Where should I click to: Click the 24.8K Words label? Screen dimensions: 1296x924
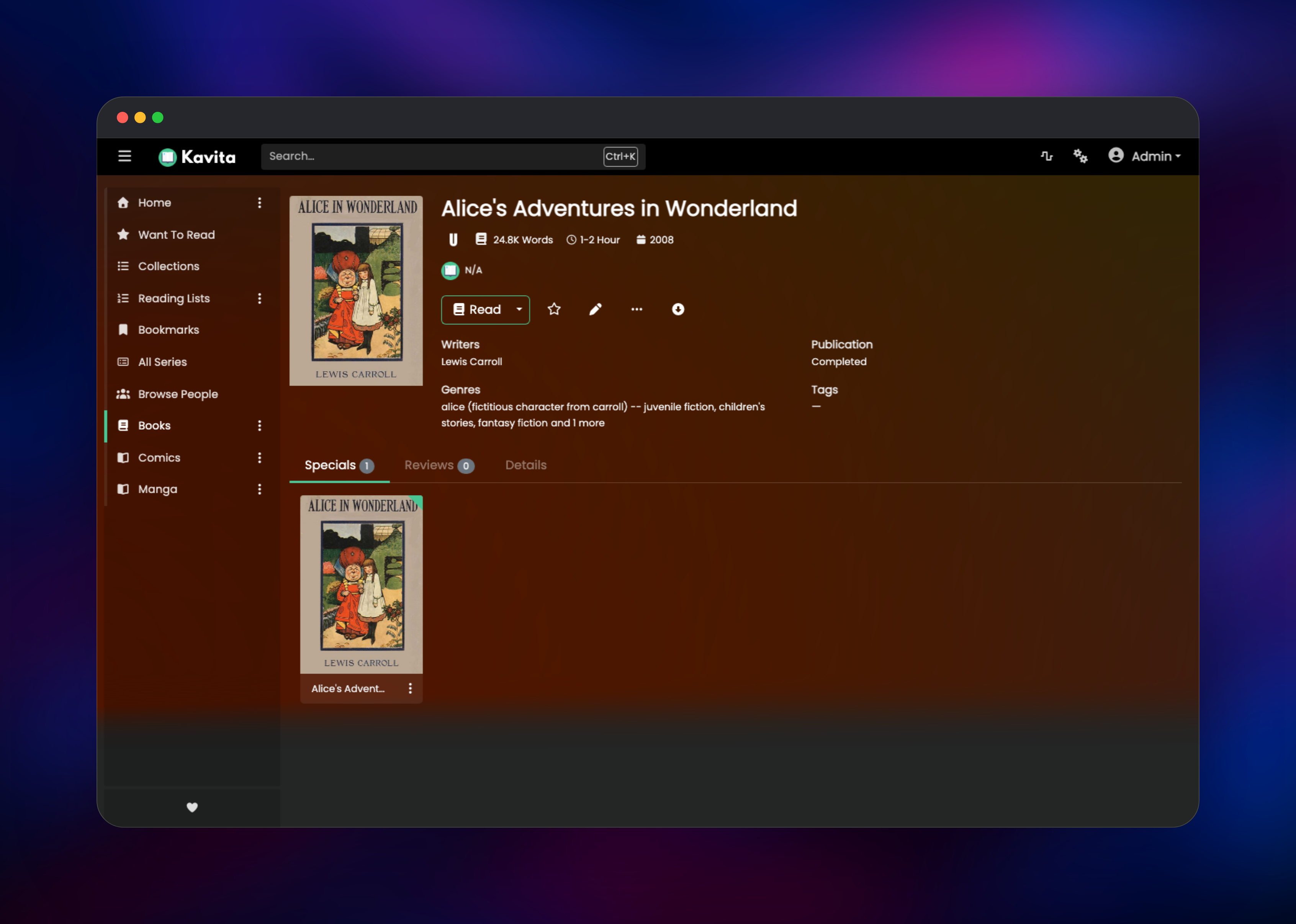523,240
